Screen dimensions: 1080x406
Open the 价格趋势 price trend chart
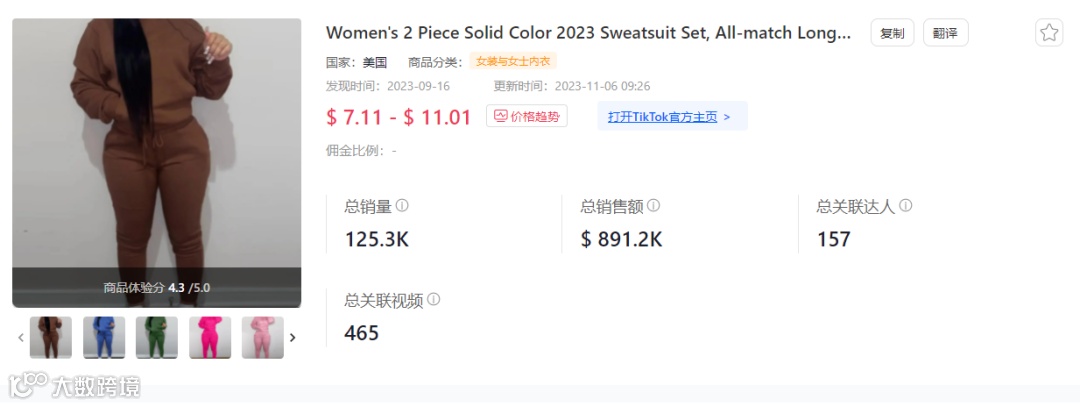(527, 116)
